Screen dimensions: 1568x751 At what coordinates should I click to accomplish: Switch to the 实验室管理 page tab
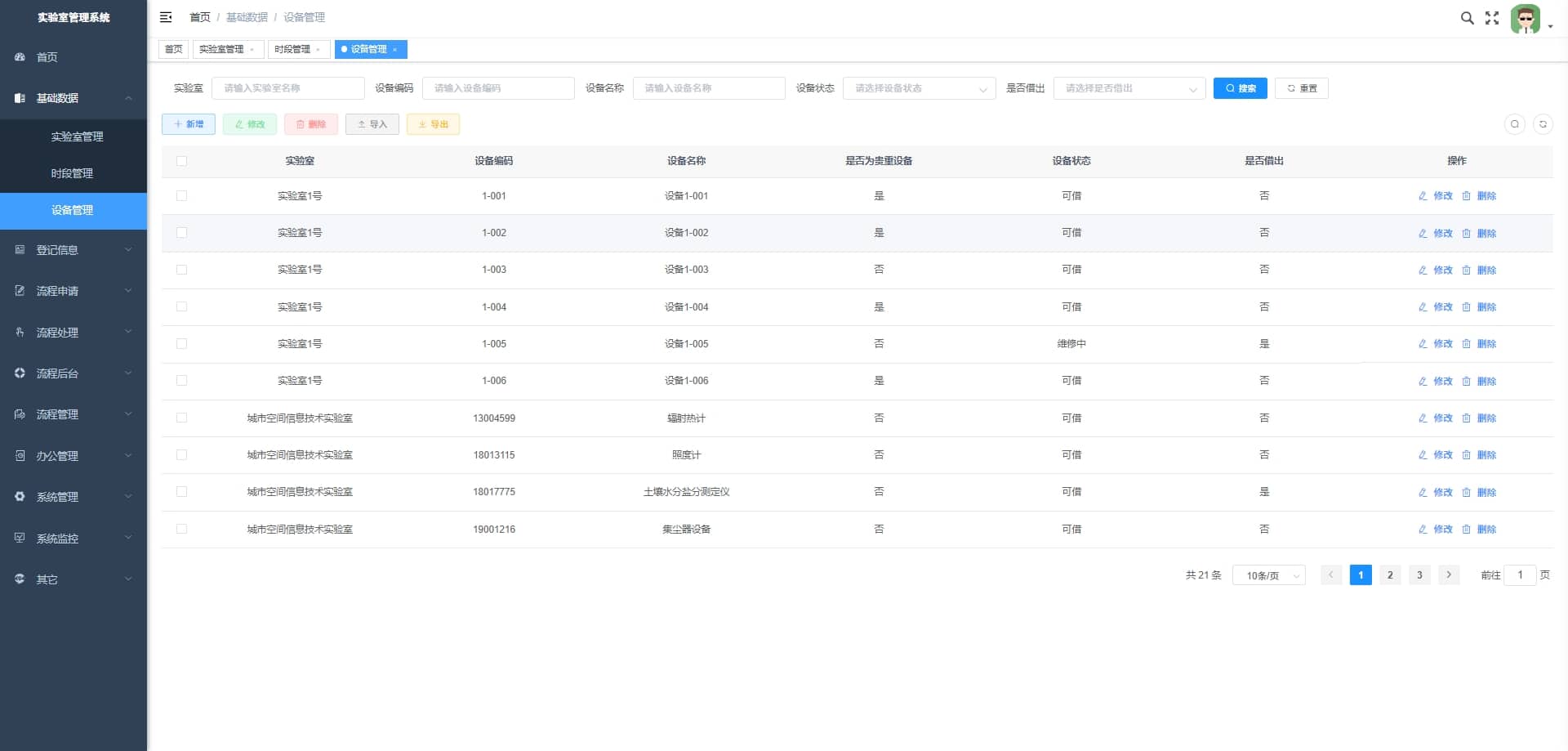(228, 50)
